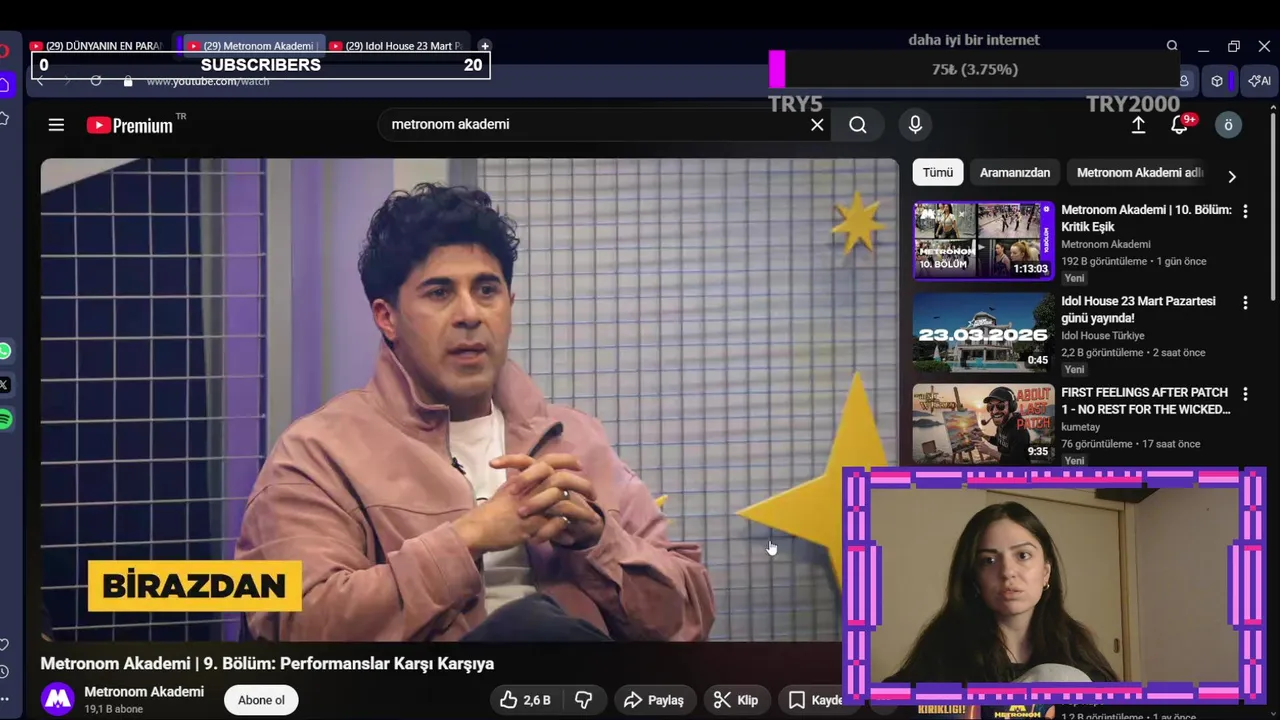Viewport: 1280px width, 720px height.
Task: Open the browser AI assistant button
Action: pyautogui.click(x=1259, y=81)
